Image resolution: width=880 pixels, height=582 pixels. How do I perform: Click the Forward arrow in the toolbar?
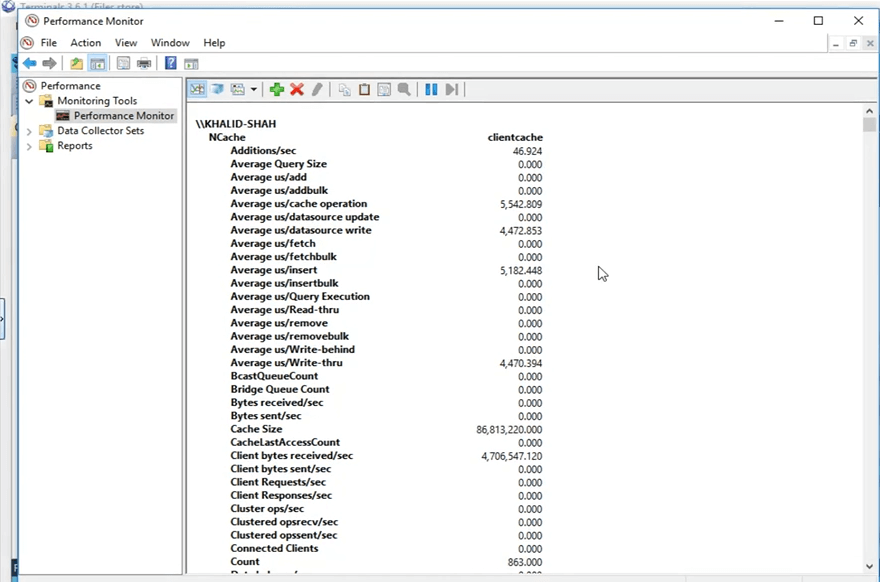tap(49, 63)
